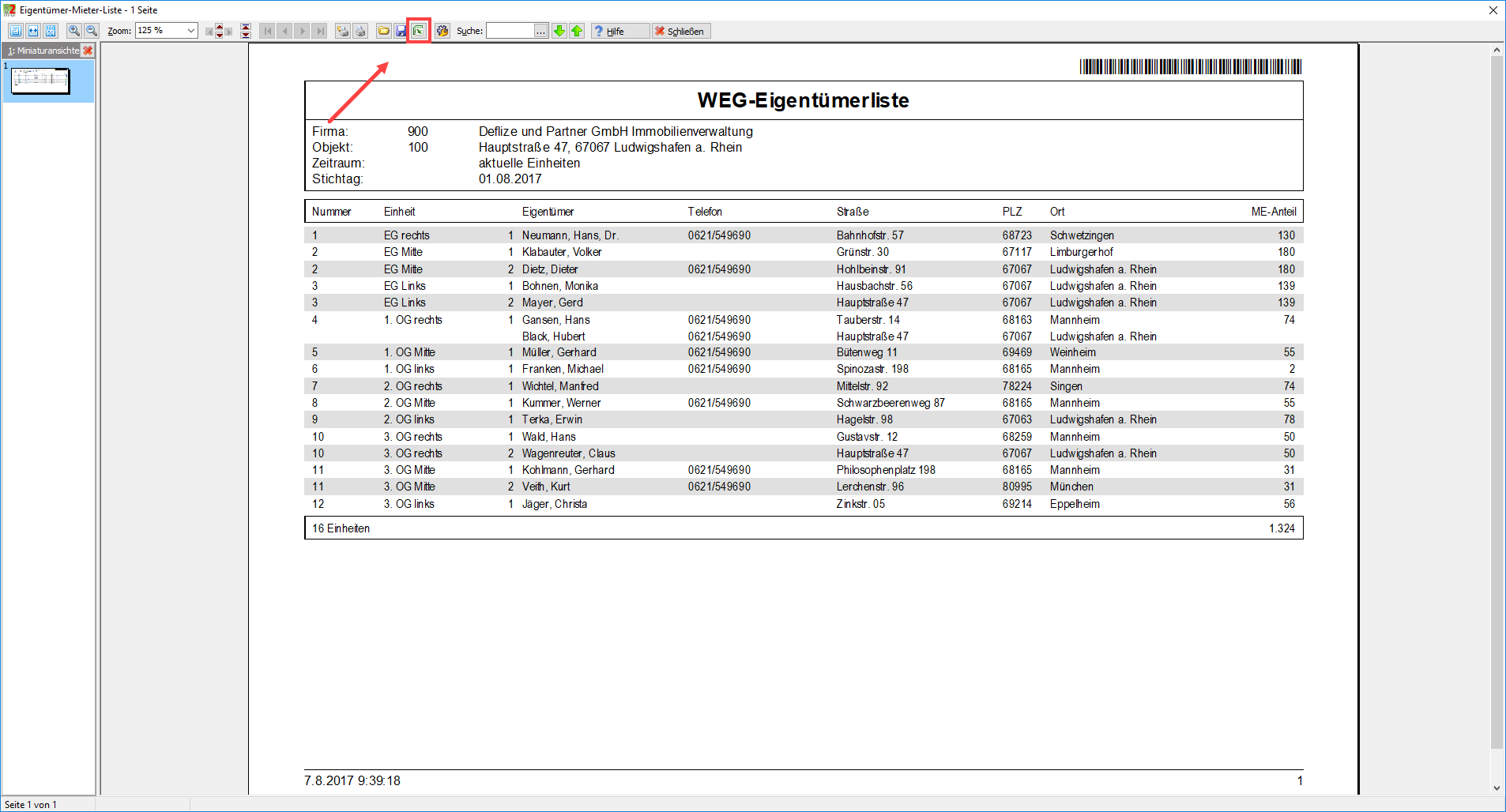This screenshot has width=1506, height=812.
Task: Click the Eigentümer column header
Action: click(548, 212)
